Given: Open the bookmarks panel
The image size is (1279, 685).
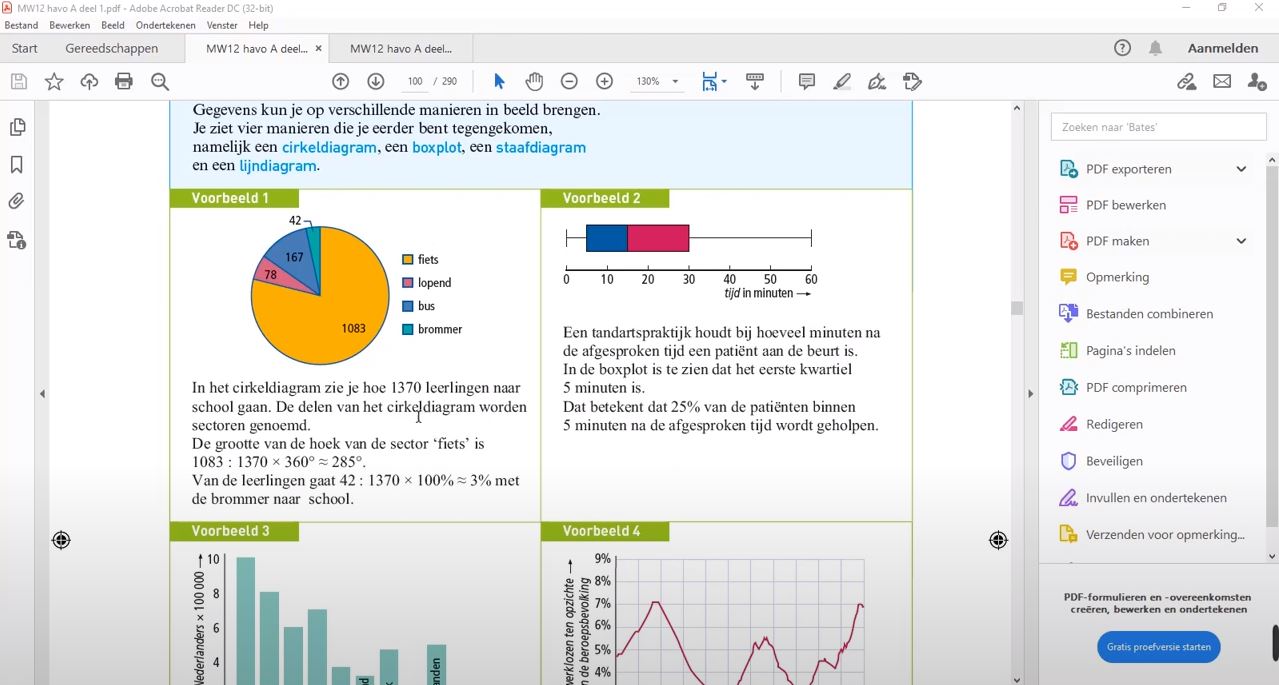Looking at the screenshot, I should pos(17,165).
